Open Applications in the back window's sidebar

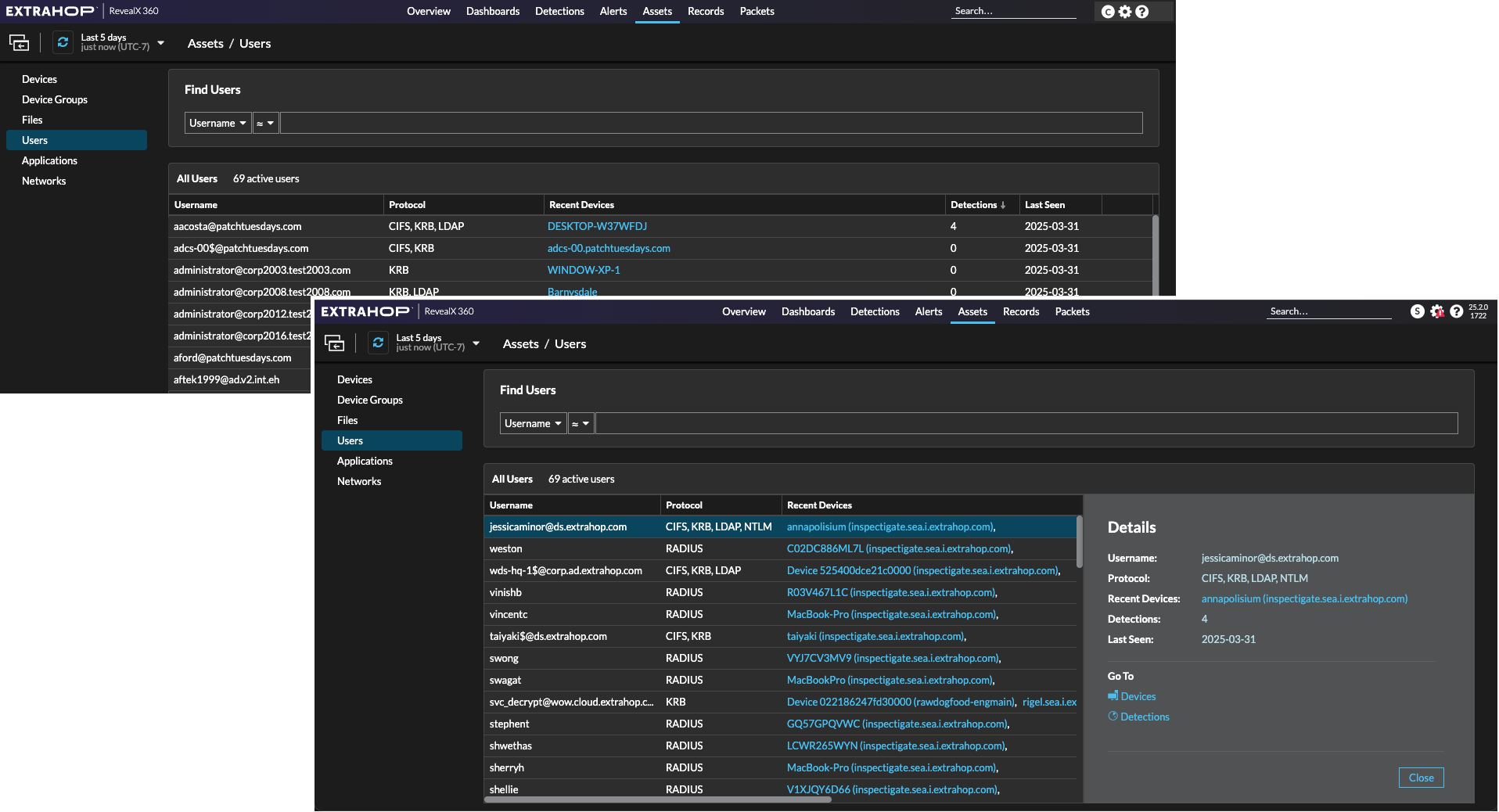click(x=77, y=160)
